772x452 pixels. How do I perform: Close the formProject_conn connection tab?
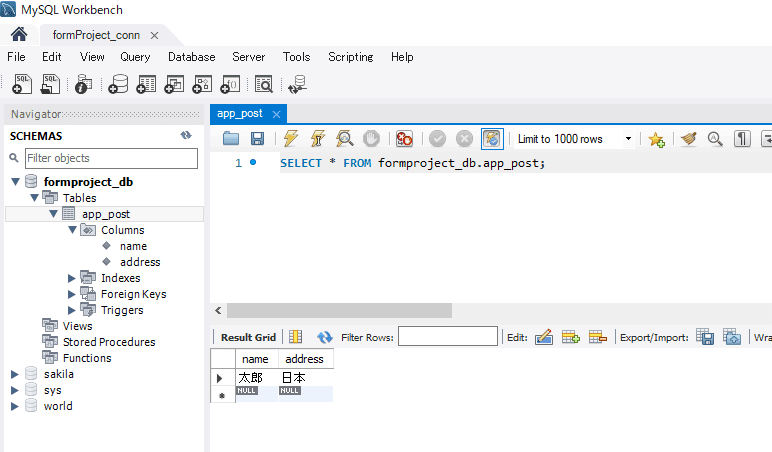pyautogui.click(x=154, y=35)
